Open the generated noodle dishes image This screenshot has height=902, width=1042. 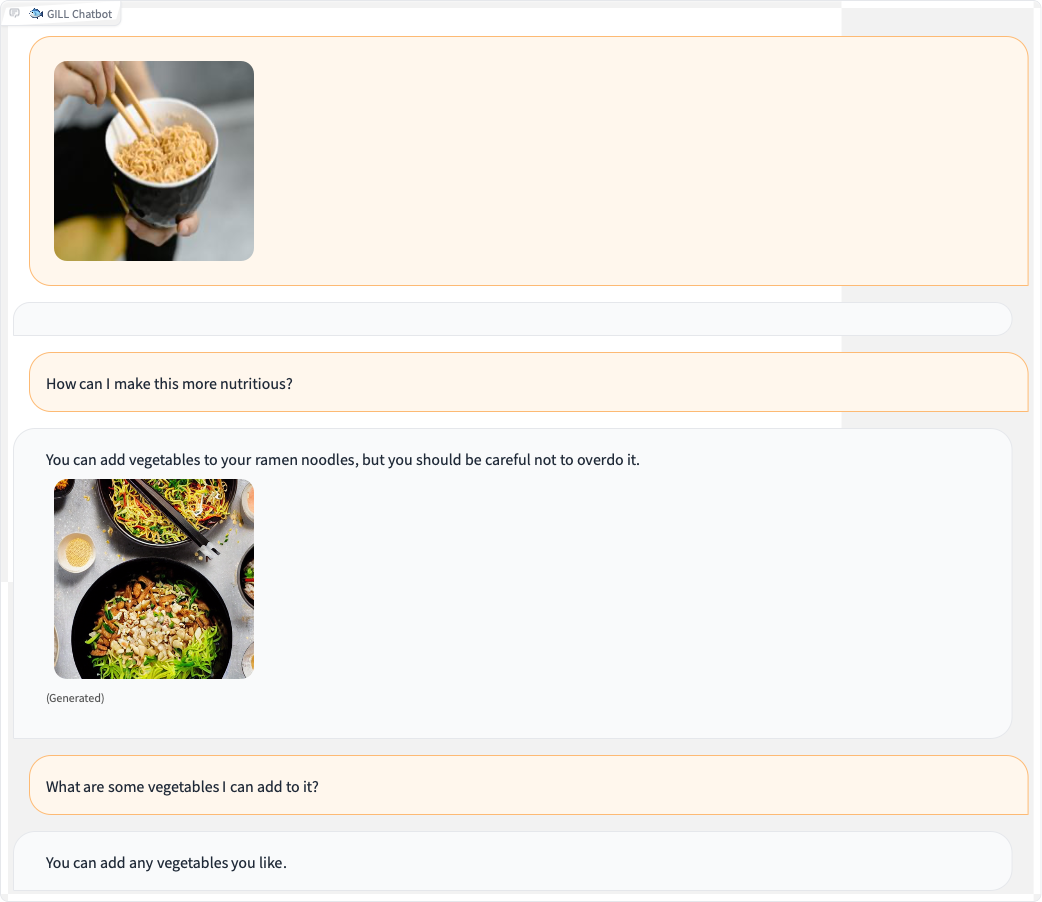(154, 579)
